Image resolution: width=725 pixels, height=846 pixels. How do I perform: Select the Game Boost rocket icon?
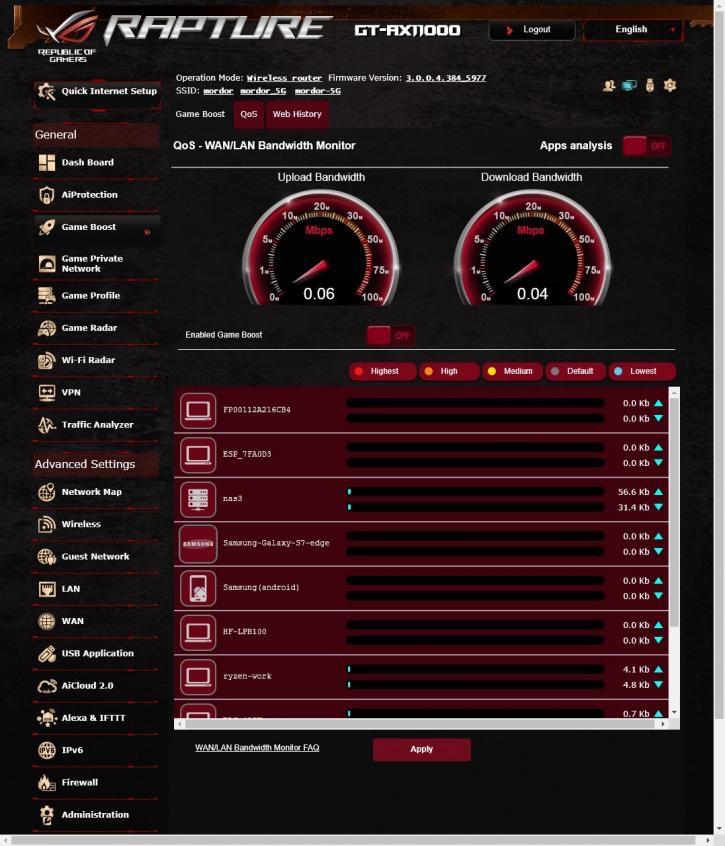coord(47,227)
